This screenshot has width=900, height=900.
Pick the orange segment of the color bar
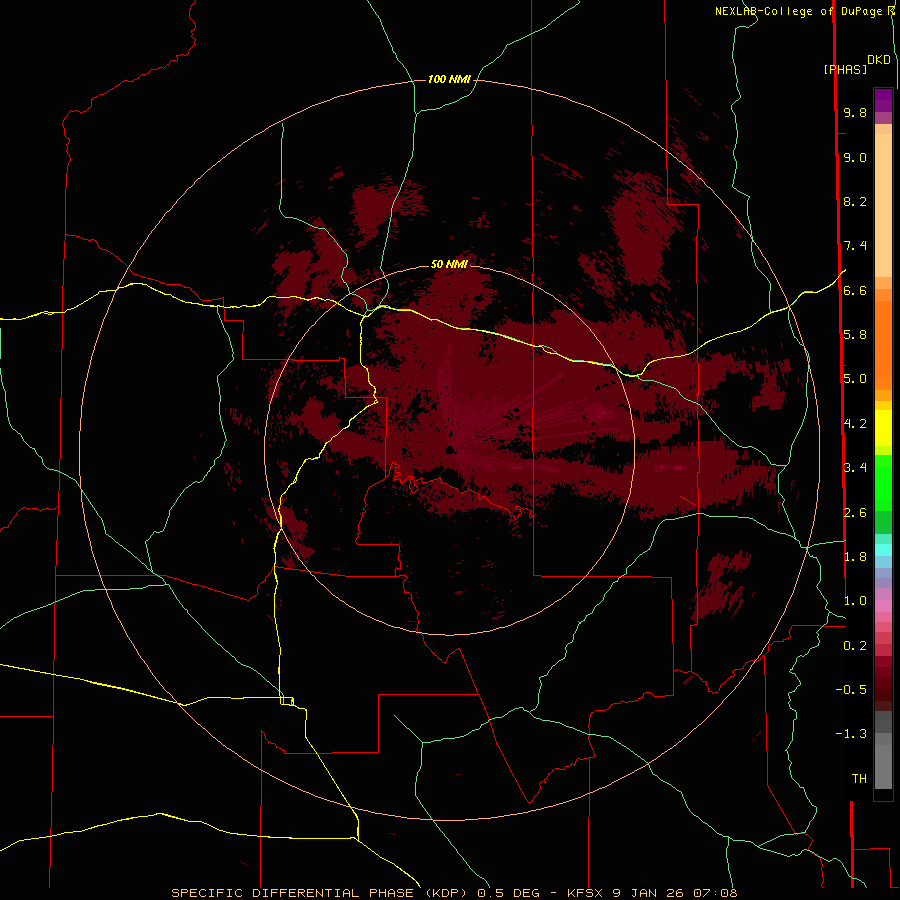[x=883, y=345]
